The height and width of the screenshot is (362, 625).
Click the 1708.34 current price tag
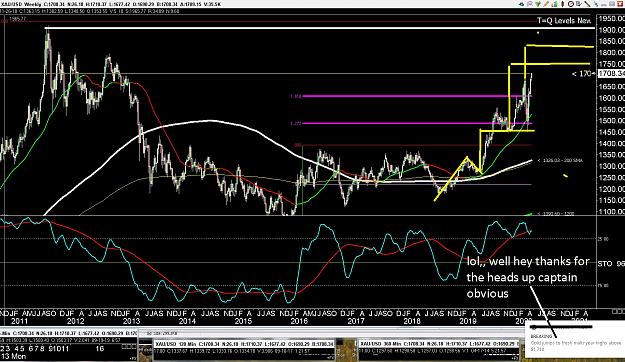point(611,73)
